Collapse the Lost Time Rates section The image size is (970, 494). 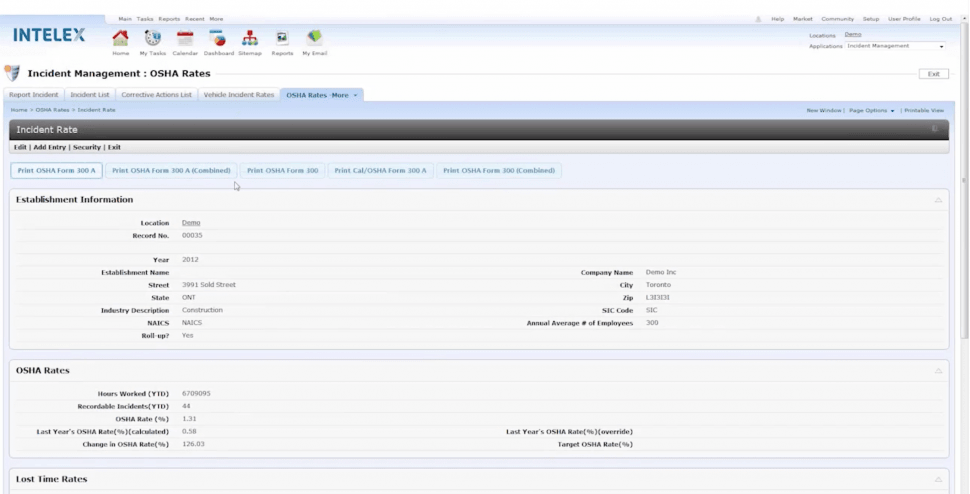coord(938,480)
